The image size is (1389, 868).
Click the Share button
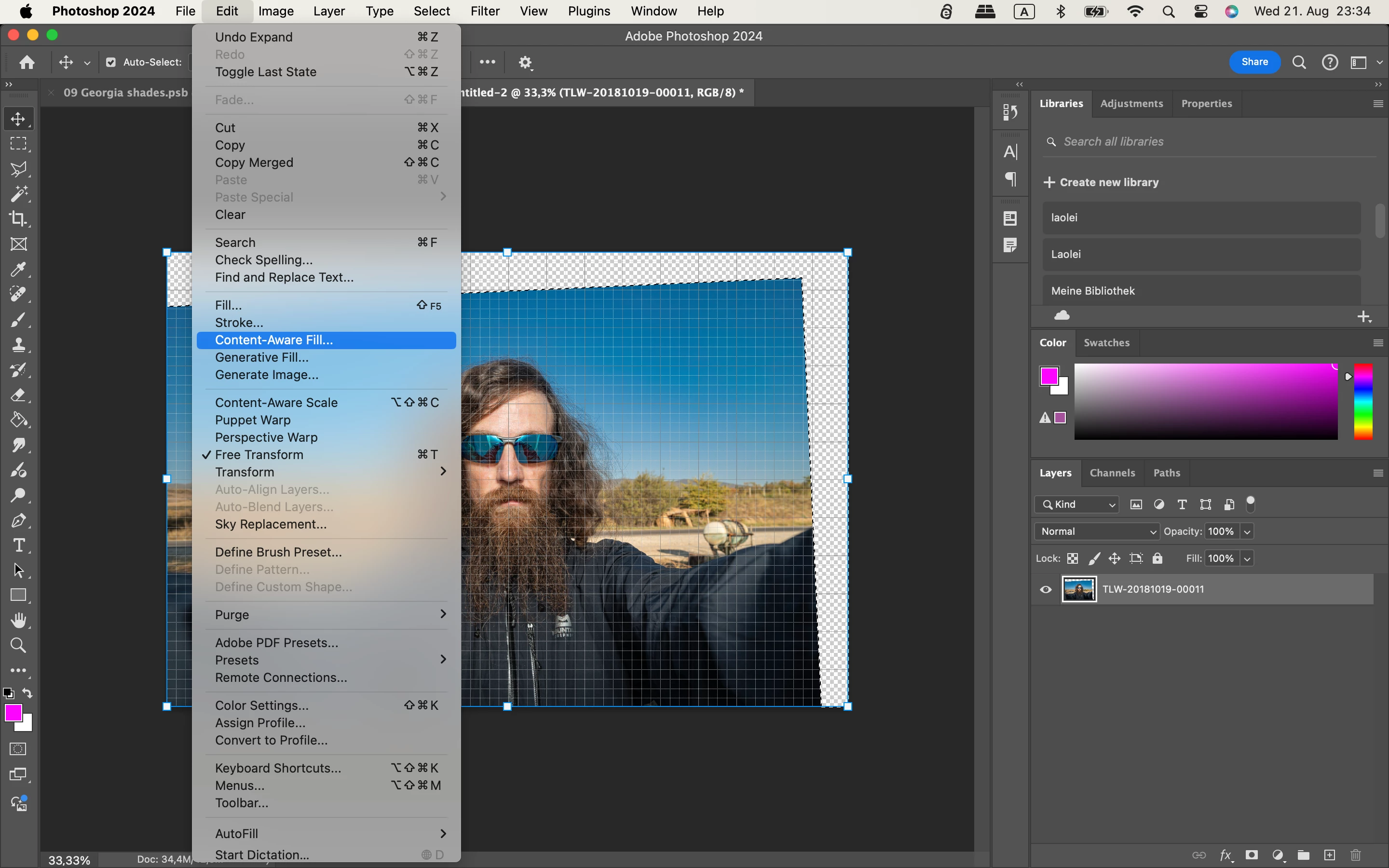pos(1254,62)
